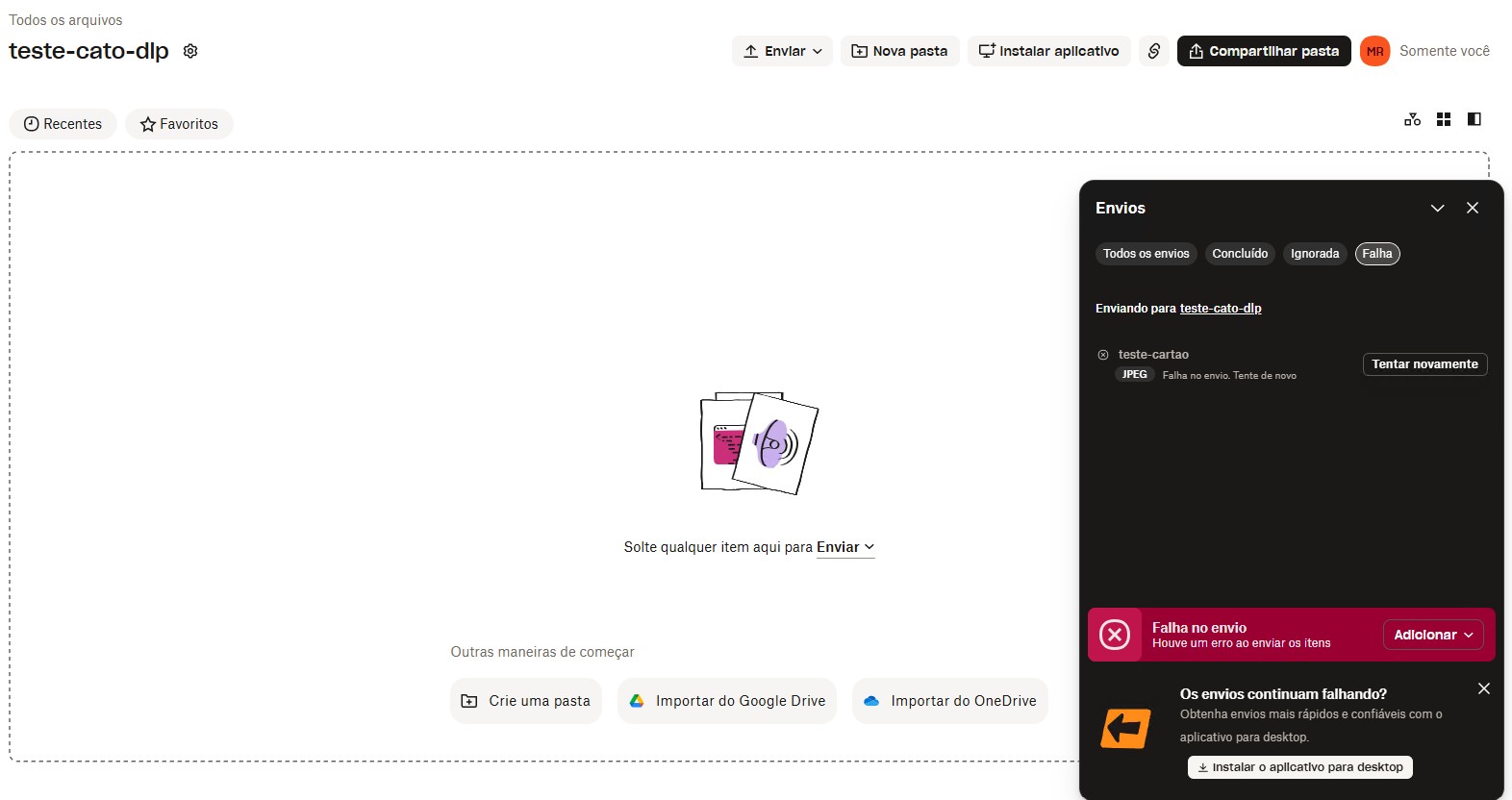Select the Falha filter tab
Viewport: 1512px width, 800px height.
tap(1376, 254)
